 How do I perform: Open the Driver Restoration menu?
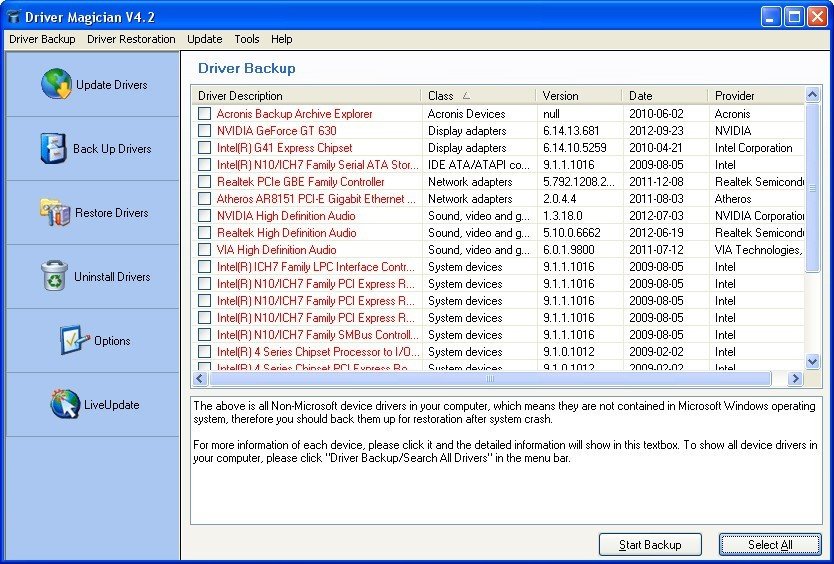coord(131,39)
